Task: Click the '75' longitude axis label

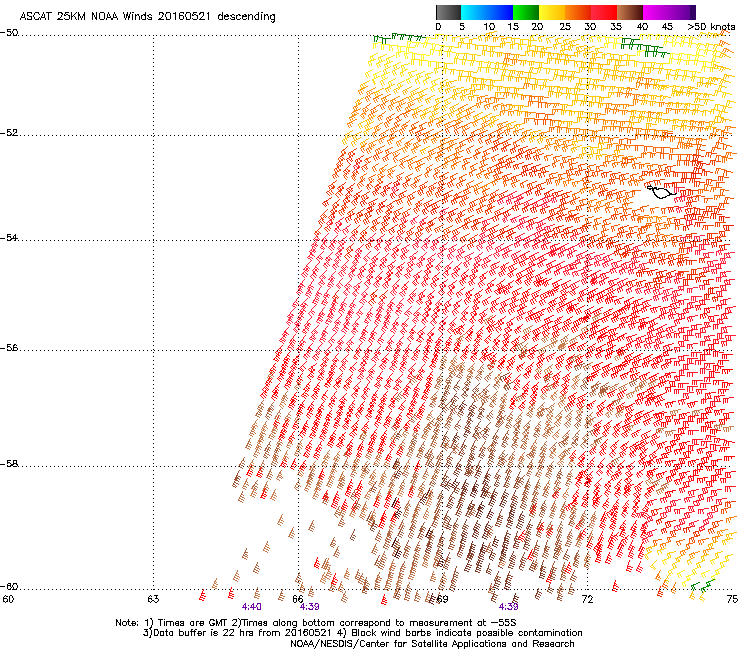Action: pos(732,599)
